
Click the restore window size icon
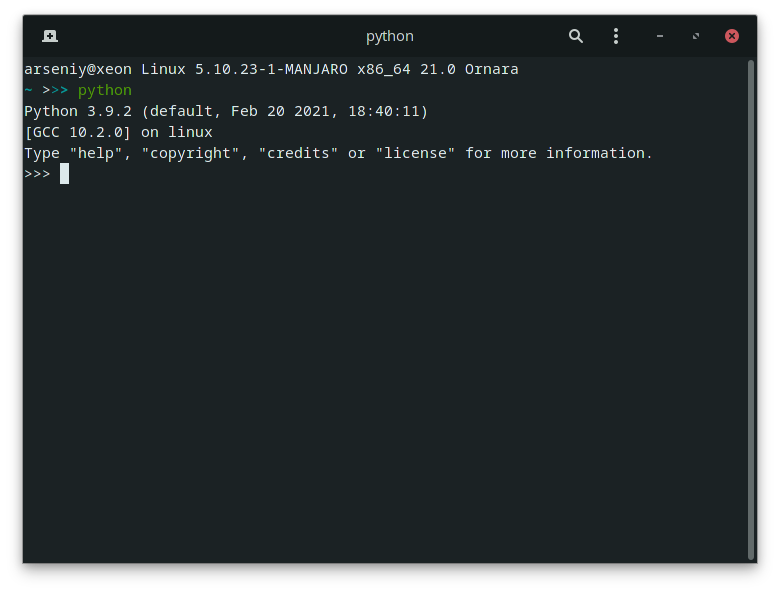click(x=696, y=36)
